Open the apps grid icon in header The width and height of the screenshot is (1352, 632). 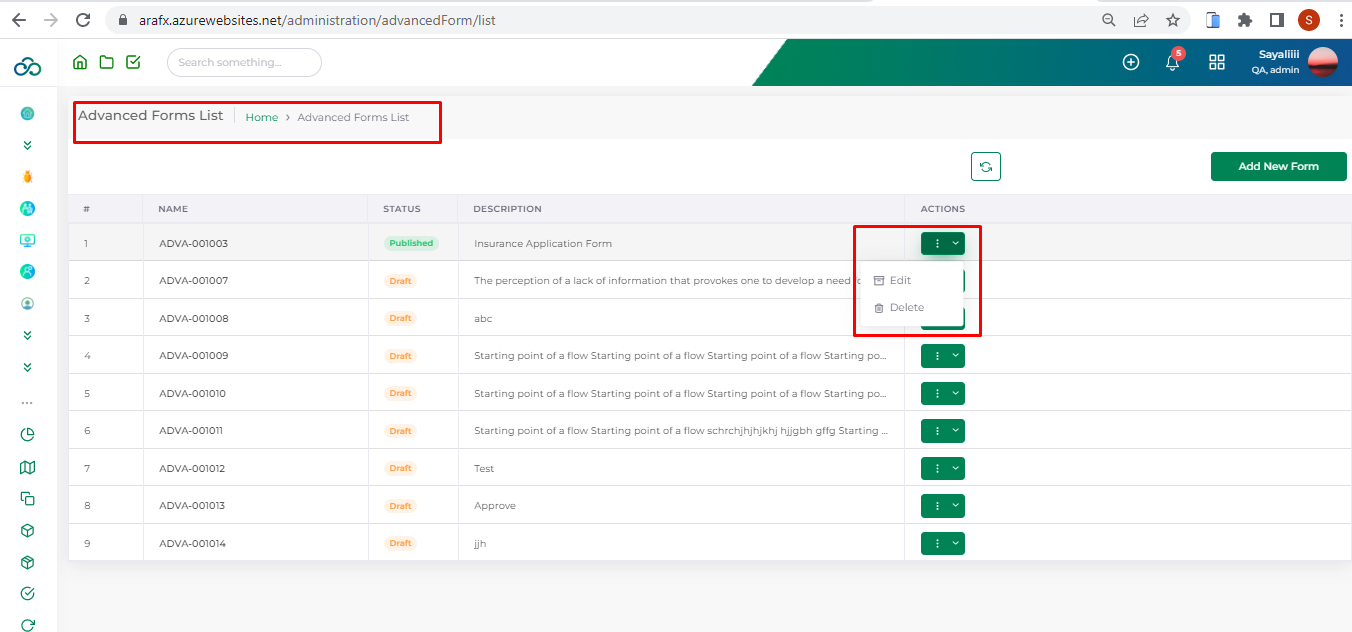click(1217, 62)
